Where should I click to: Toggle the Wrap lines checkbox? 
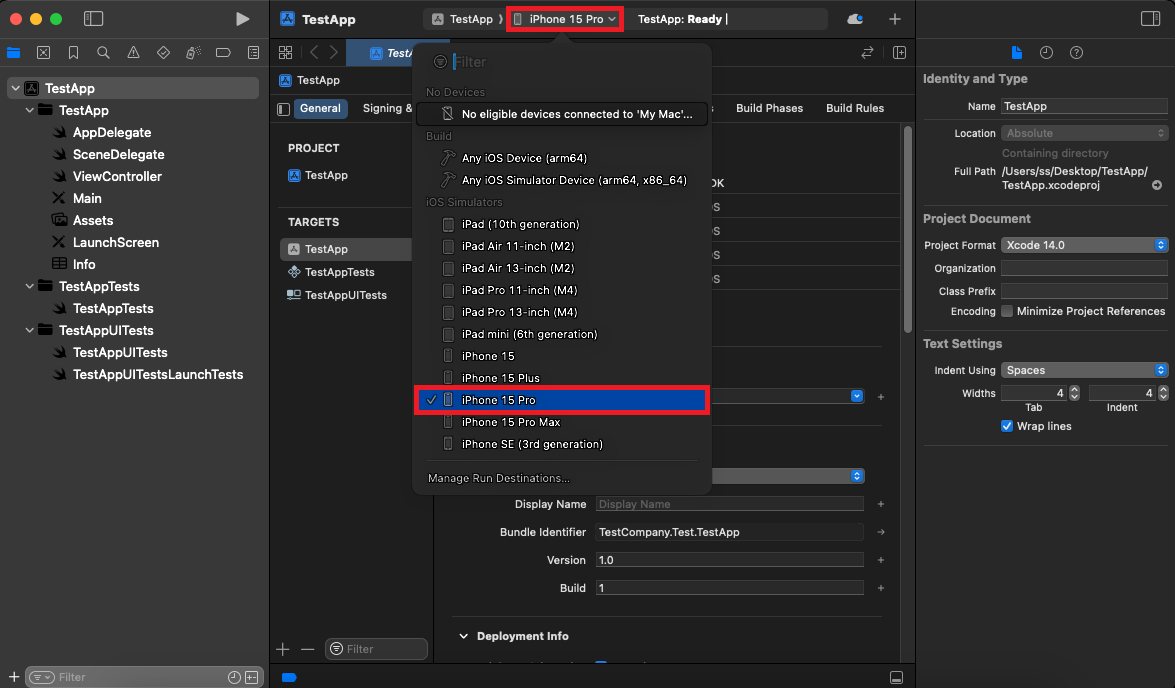point(1007,426)
